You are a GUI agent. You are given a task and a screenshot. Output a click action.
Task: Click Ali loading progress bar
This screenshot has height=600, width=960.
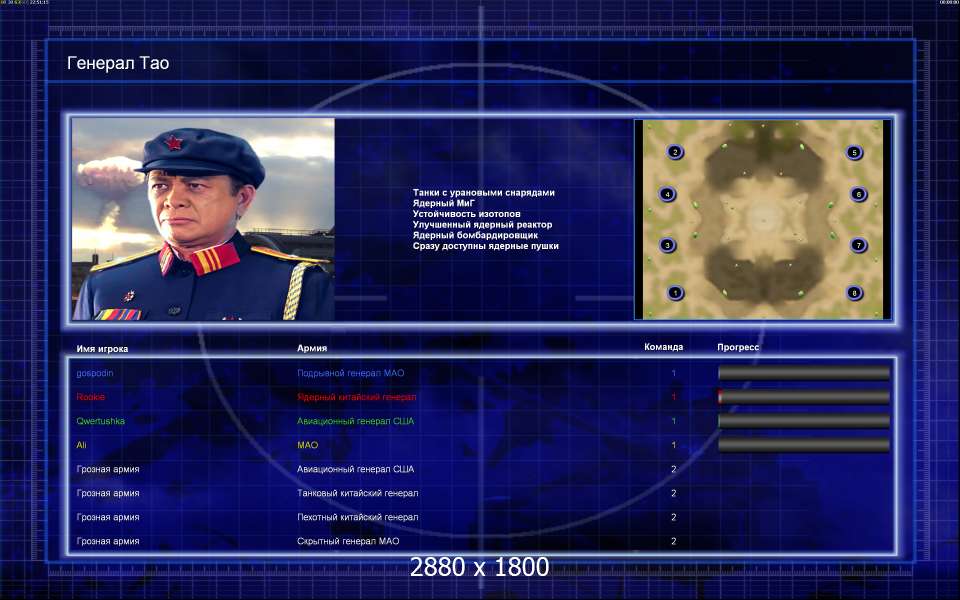(x=803, y=445)
